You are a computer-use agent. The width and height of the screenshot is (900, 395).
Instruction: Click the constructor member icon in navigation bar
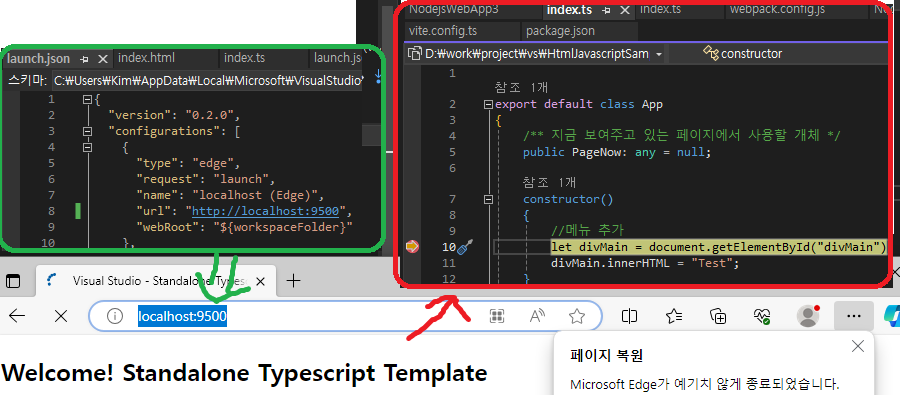(x=711, y=53)
